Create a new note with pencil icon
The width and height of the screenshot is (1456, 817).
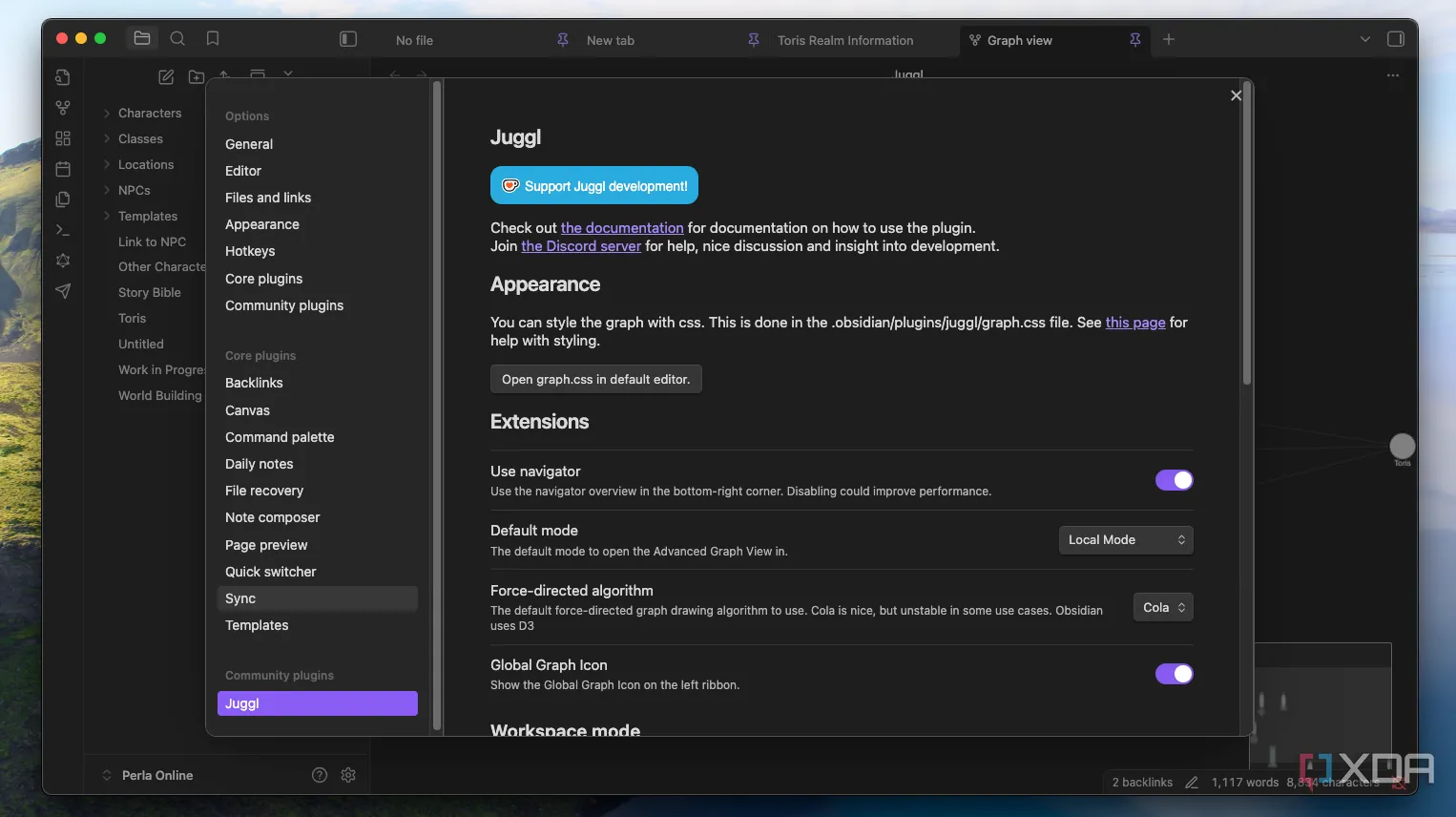[166, 76]
